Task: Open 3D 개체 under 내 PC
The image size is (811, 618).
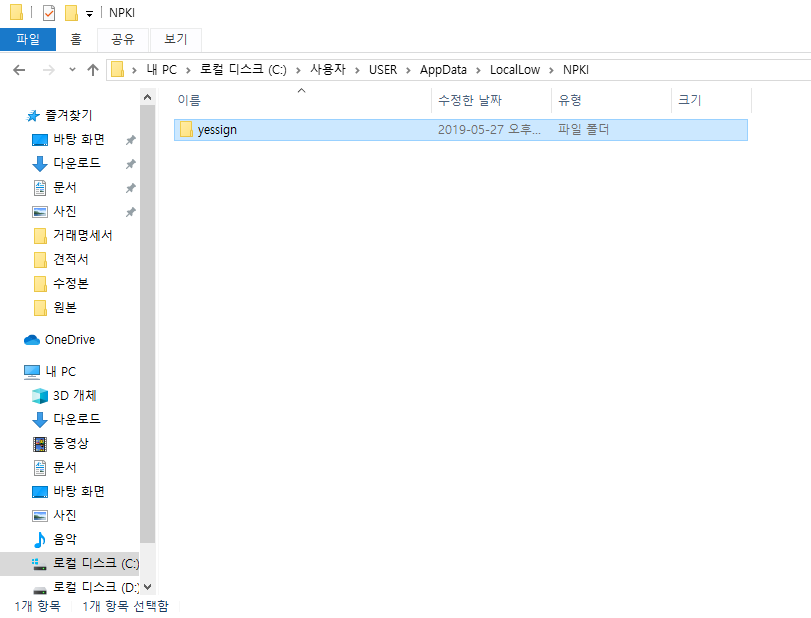Action: (74, 396)
